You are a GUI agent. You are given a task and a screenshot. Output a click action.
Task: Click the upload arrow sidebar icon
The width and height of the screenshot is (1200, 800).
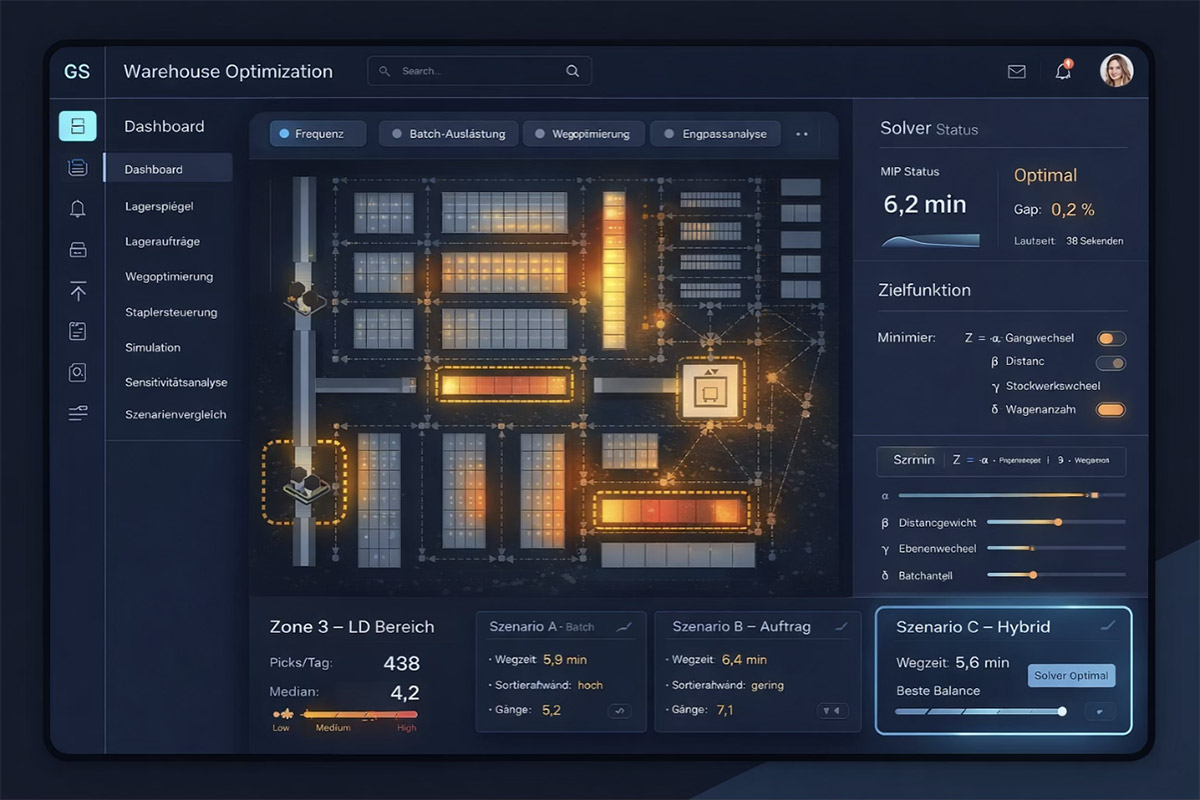tap(77, 291)
